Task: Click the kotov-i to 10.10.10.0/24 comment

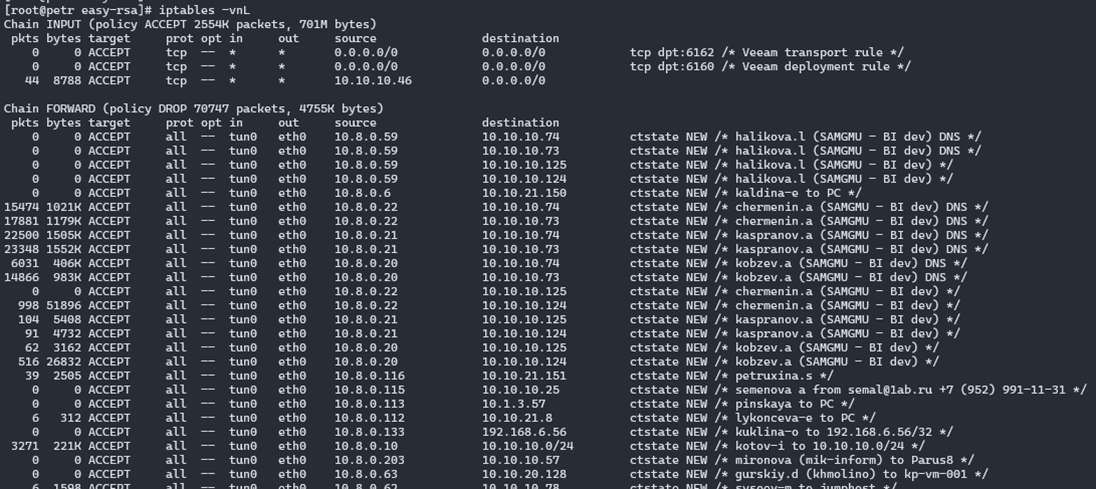Action: click(830, 446)
